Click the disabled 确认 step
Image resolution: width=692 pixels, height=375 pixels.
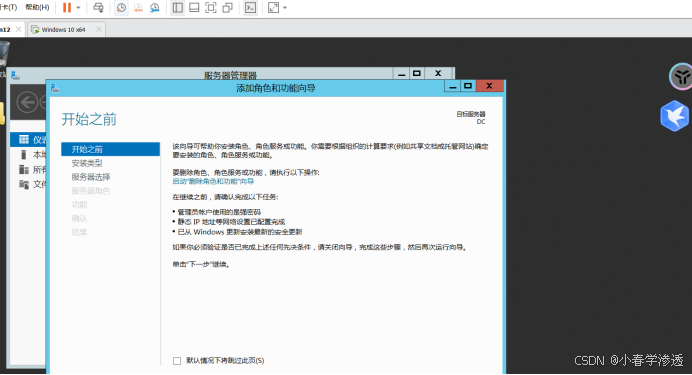point(79,218)
